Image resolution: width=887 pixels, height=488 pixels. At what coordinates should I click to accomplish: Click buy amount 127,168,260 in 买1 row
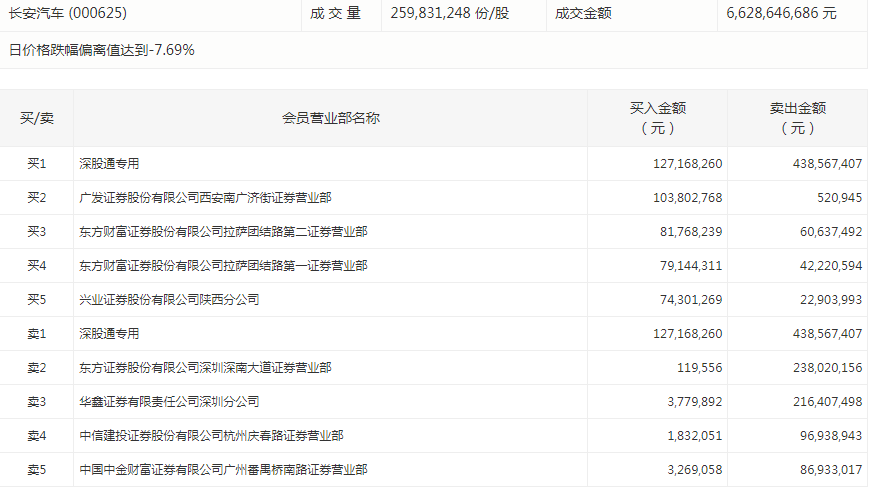click(687, 164)
